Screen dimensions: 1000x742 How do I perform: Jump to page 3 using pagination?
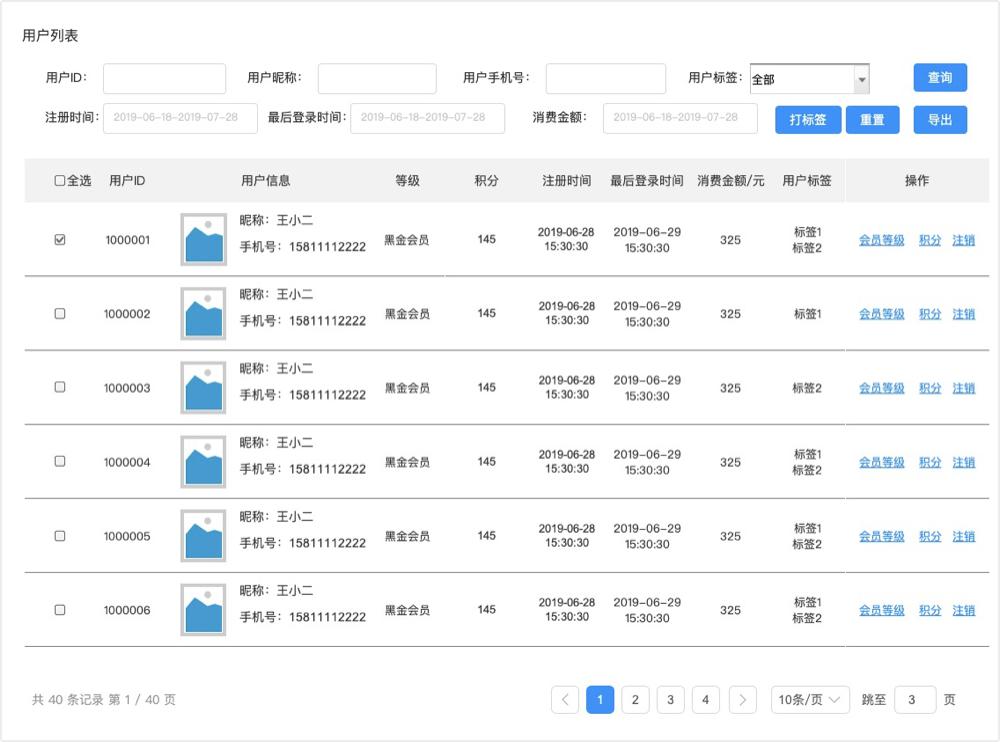pyautogui.click(x=670, y=700)
